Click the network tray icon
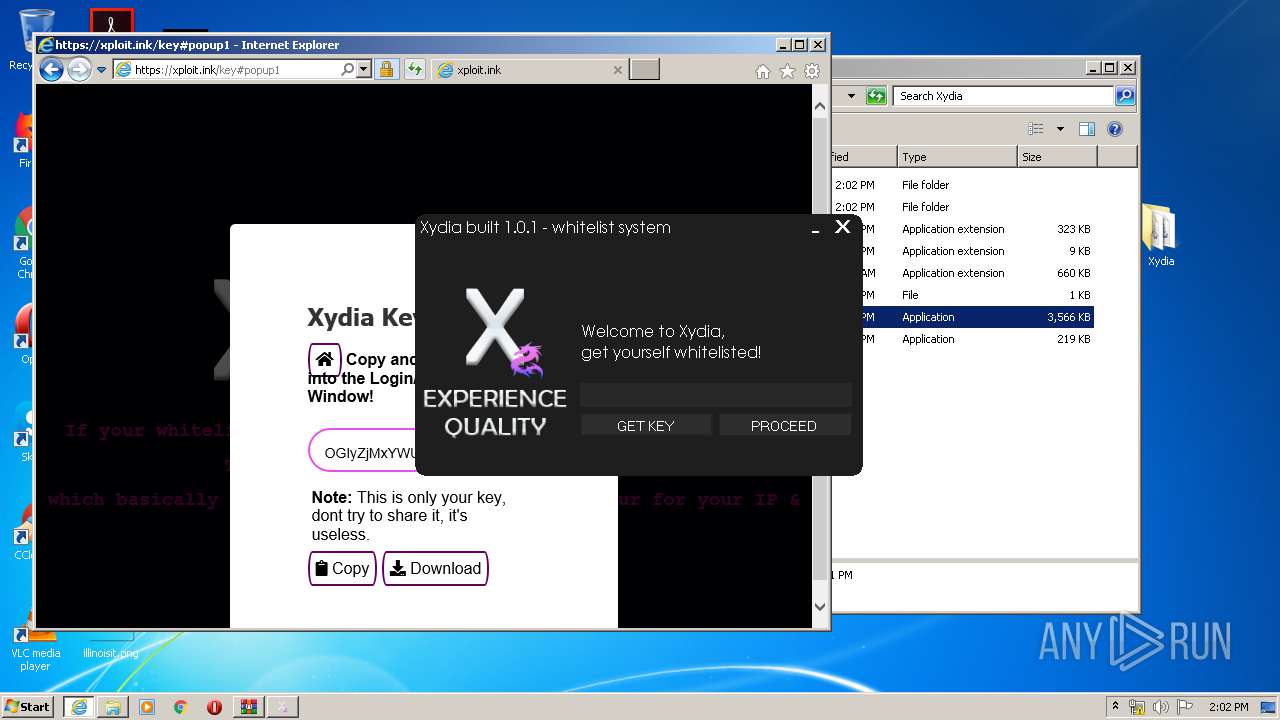This screenshot has width=1280, height=720. tap(1136, 707)
